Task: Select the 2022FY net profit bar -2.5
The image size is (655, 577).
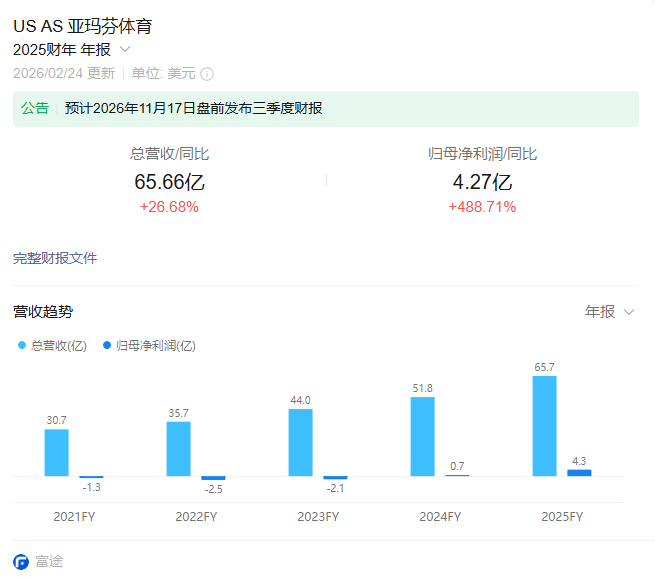Action: 213,478
